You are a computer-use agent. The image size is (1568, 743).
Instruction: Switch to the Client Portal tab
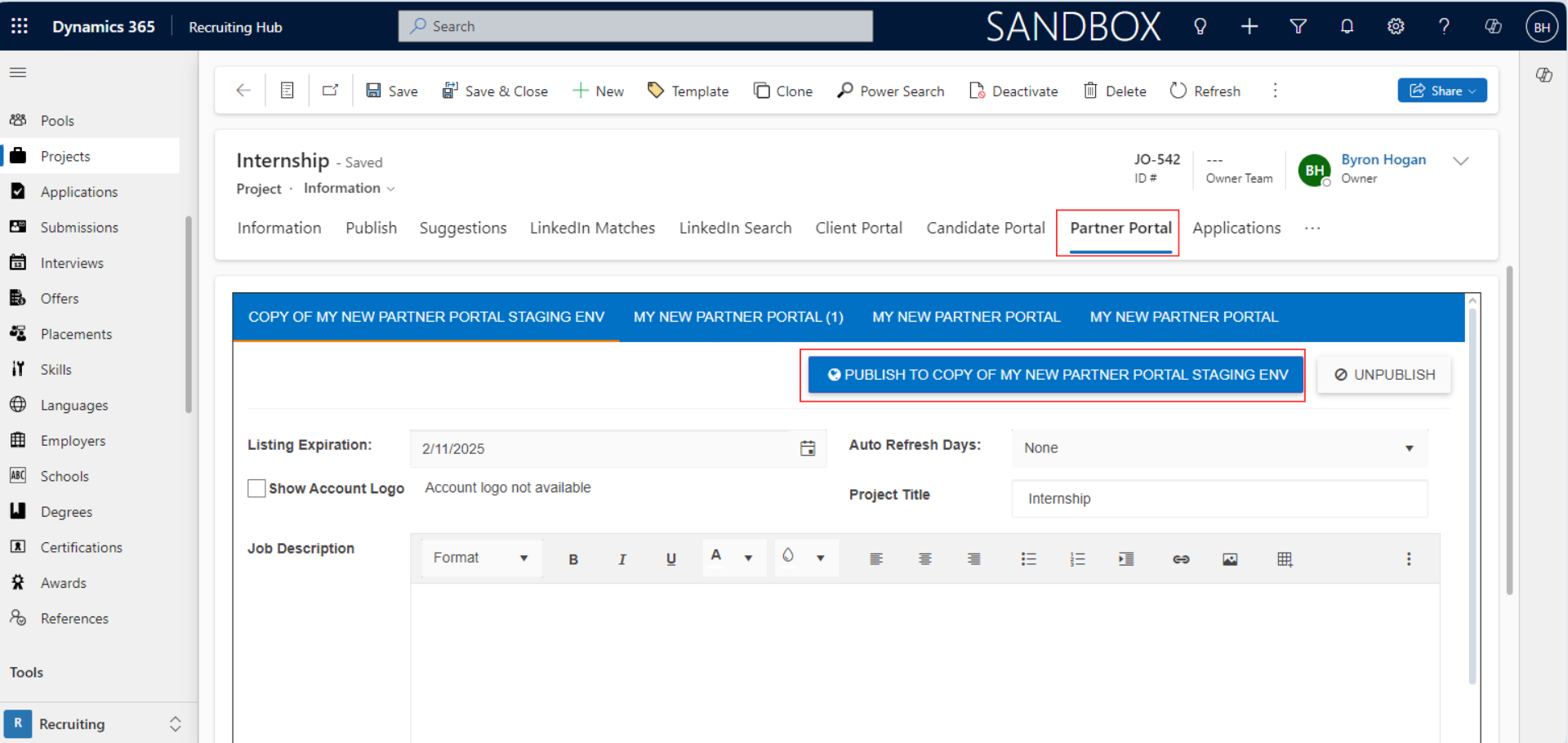tap(858, 229)
